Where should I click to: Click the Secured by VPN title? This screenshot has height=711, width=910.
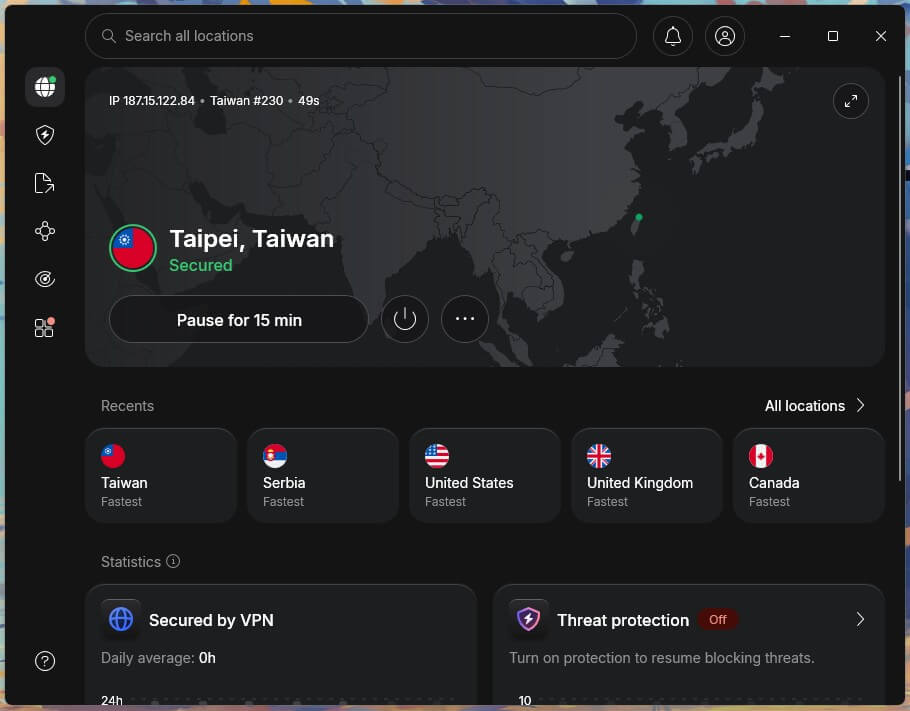[211, 620]
